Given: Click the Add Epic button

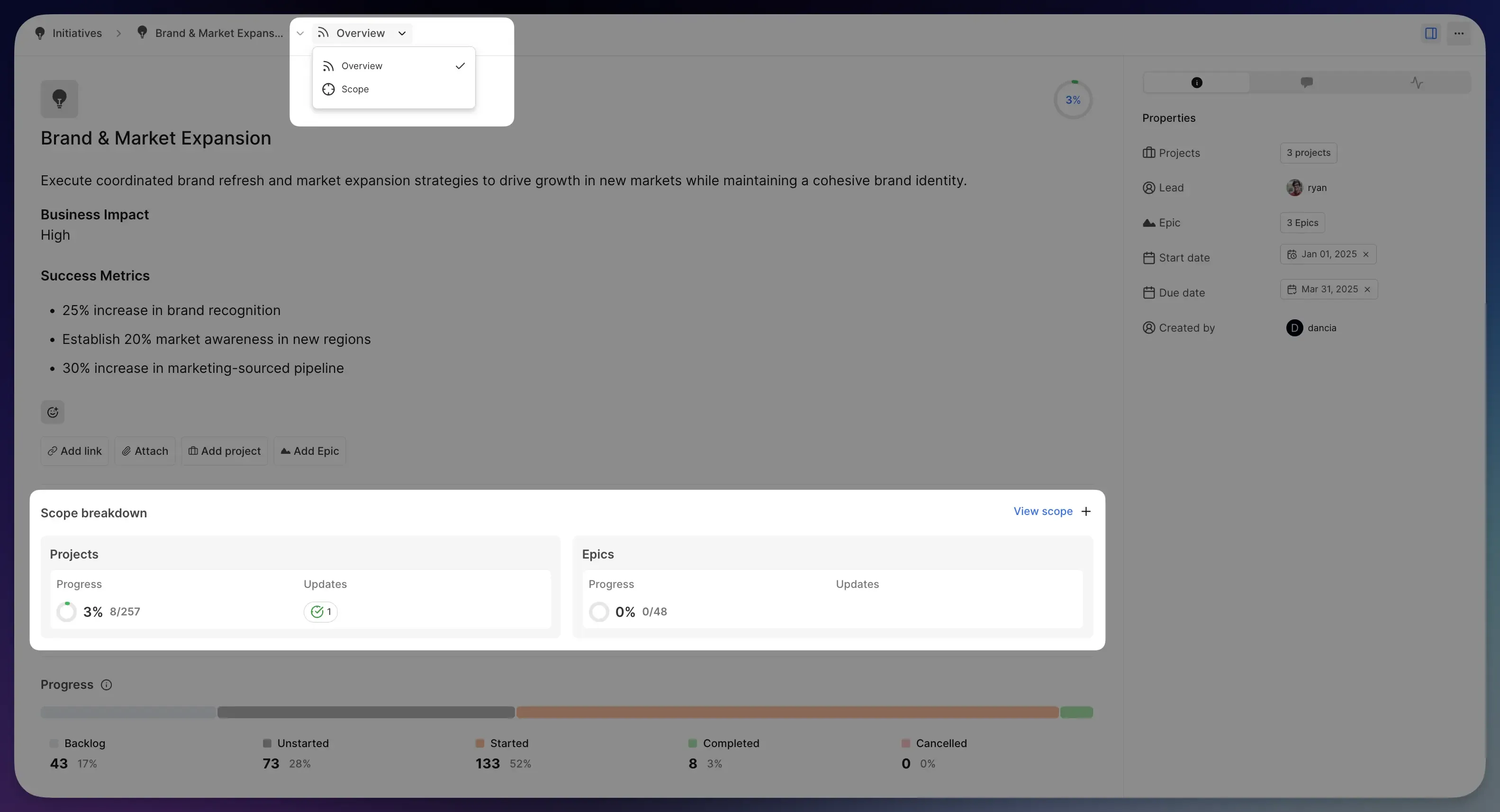Looking at the screenshot, I should (309, 451).
